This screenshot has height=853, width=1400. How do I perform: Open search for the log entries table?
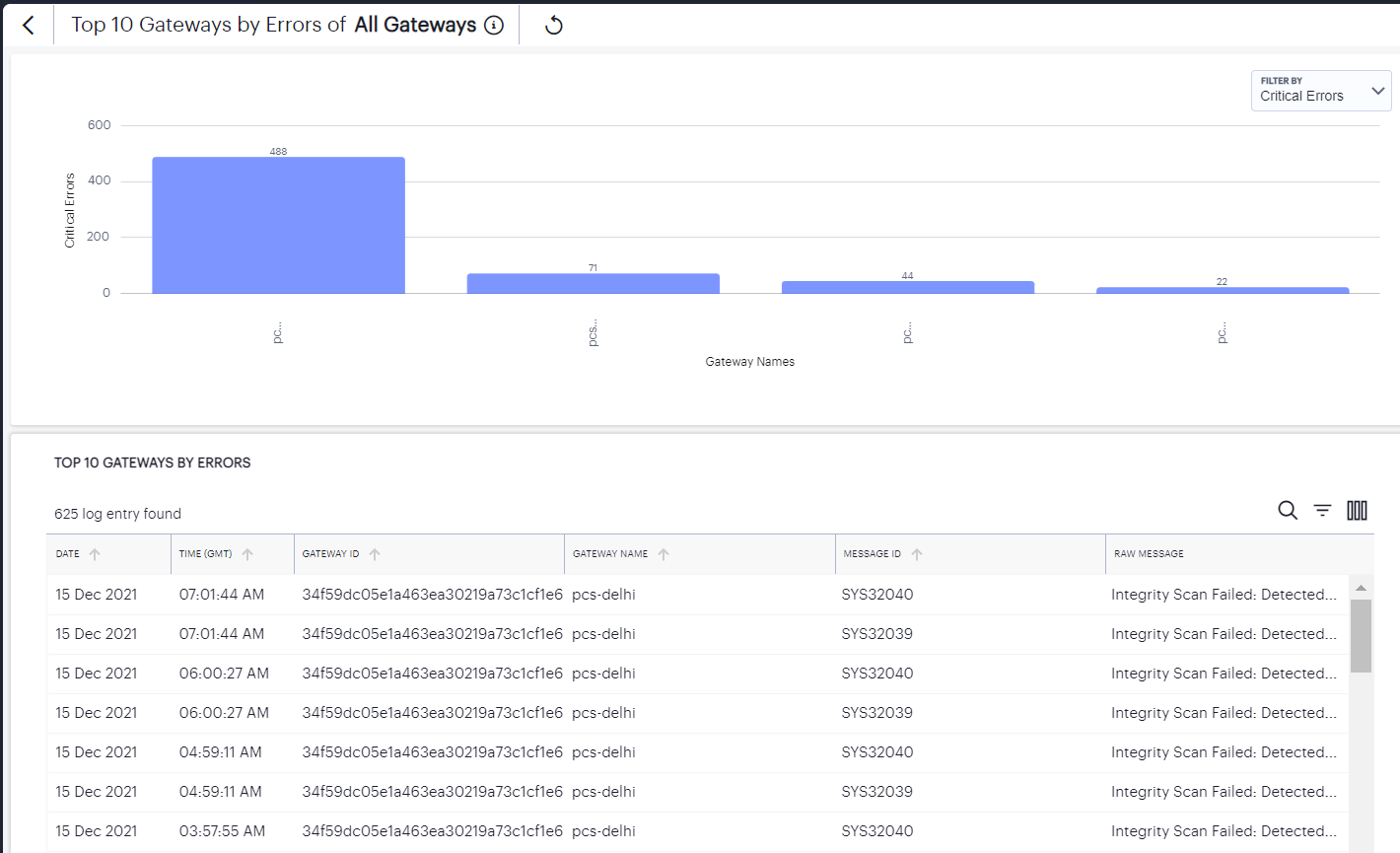(1288, 511)
